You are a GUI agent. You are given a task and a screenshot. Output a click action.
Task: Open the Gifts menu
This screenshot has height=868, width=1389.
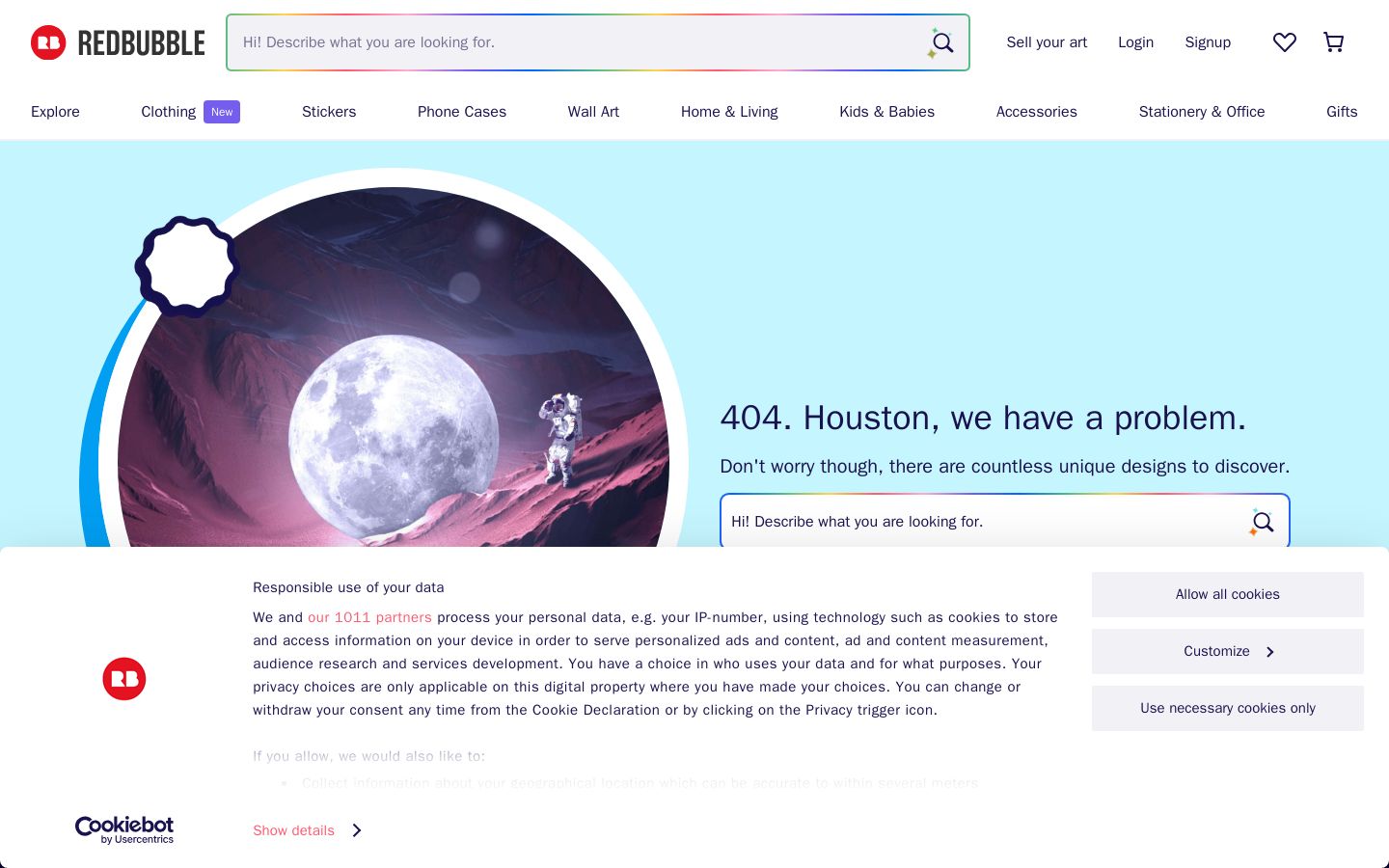(1342, 112)
